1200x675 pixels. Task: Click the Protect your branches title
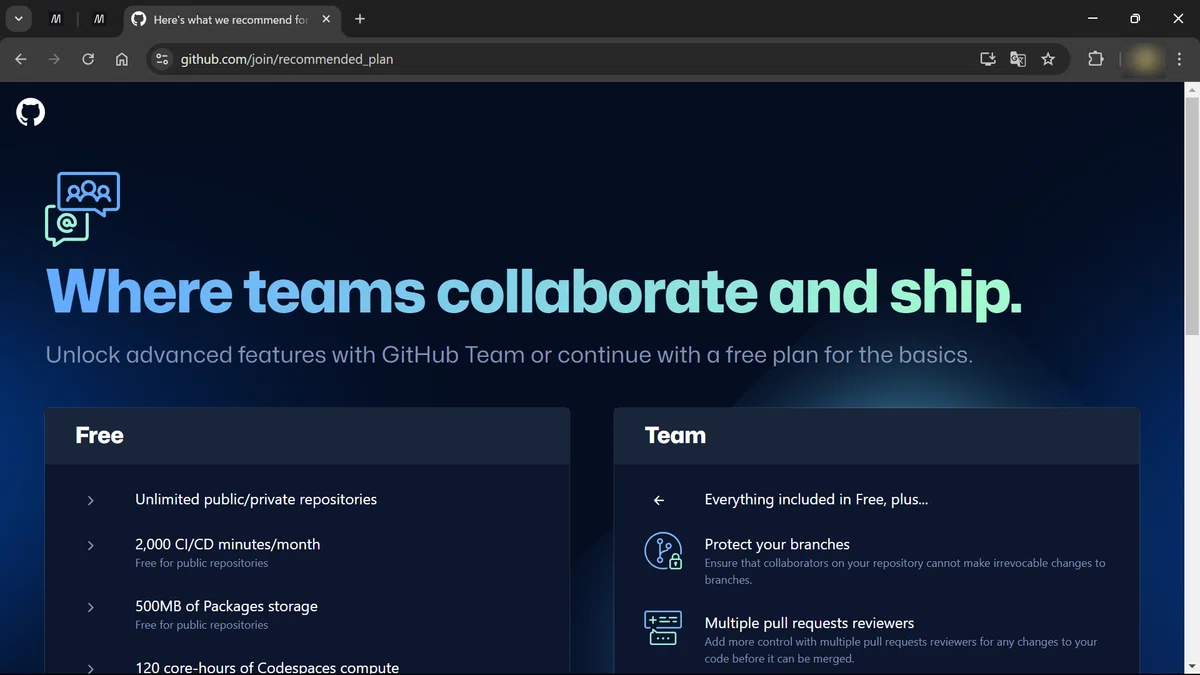pyautogui.click(x=777, y=544)
